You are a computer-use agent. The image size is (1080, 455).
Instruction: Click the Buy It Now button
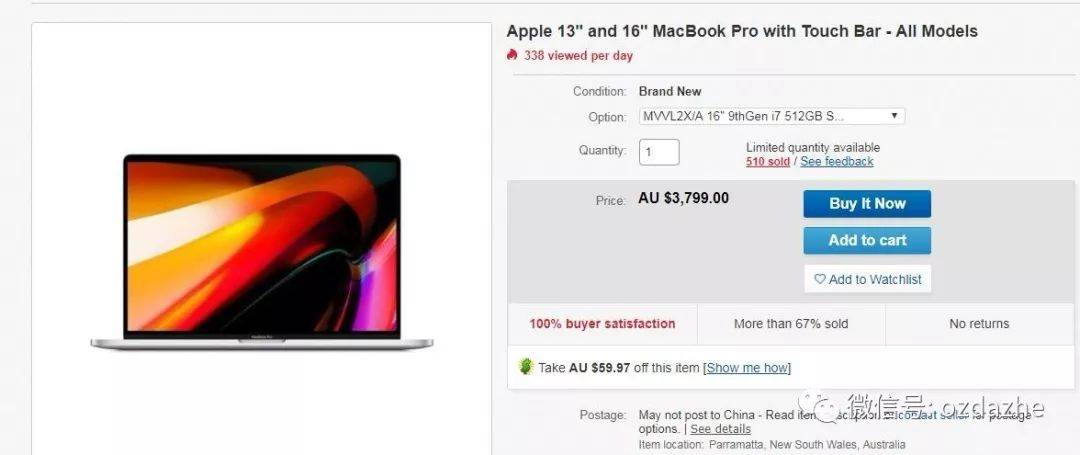[x=867, y=204]
